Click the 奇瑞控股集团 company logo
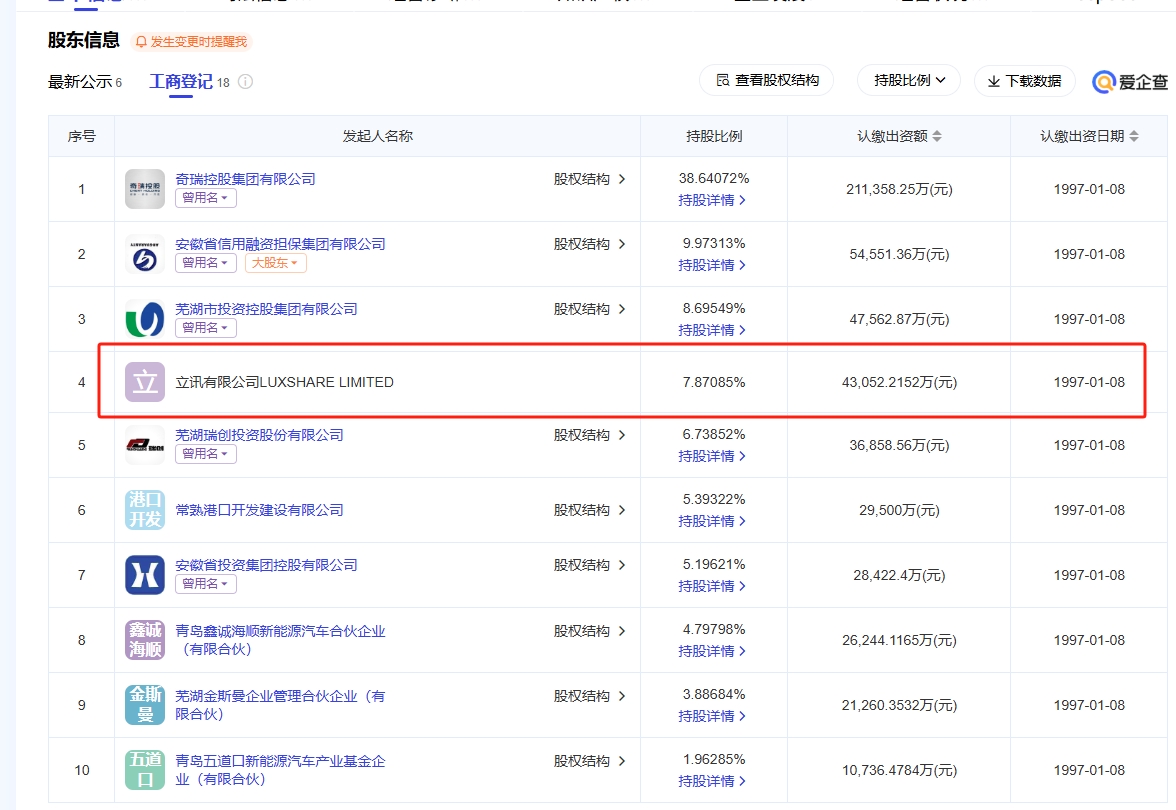This screenshot has height=810, width=1176. (145, 188)
